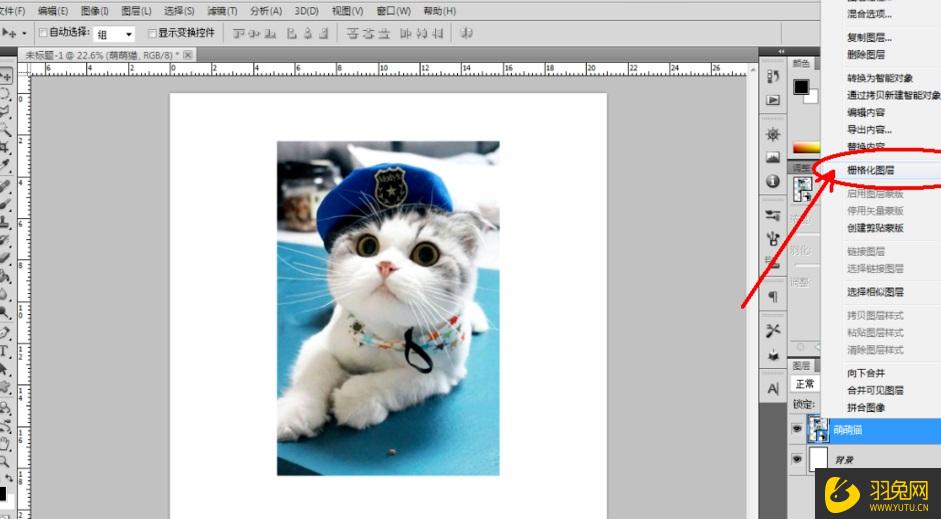941x519 pixels.
Task: Hide the 萌萌猫 layer via eye icon
Action: (797, 430)
